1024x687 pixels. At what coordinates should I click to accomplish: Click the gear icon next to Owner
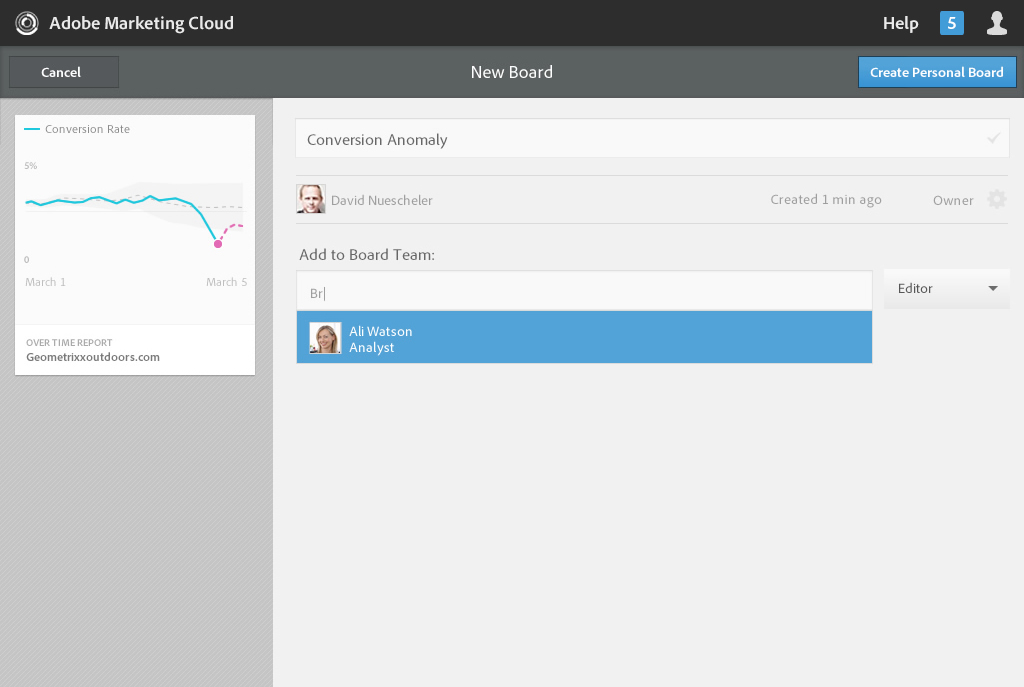996,200
